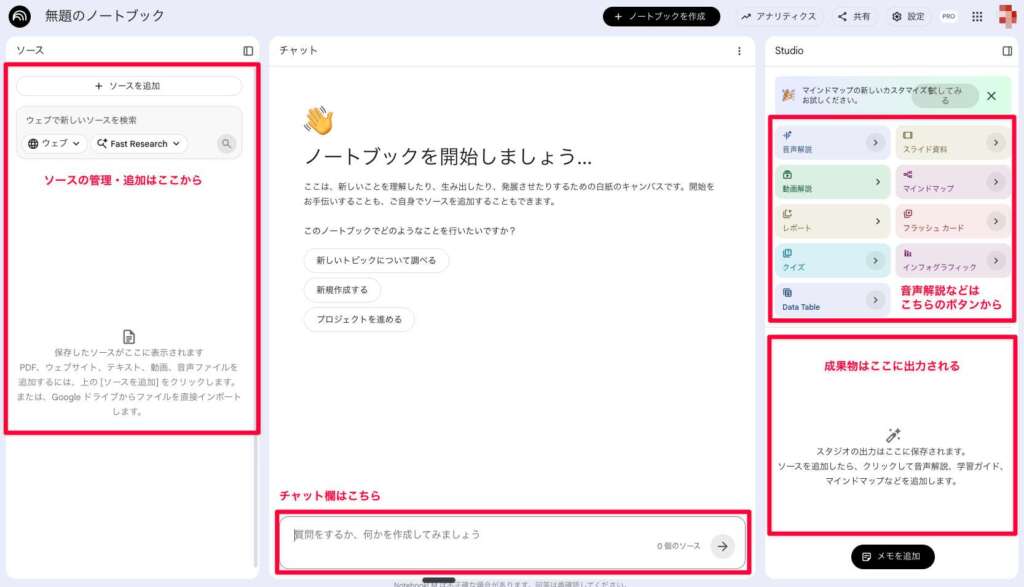Send the chat message with the arrow button
Viewport: 1024px width, 587px height.
point(722,547)
